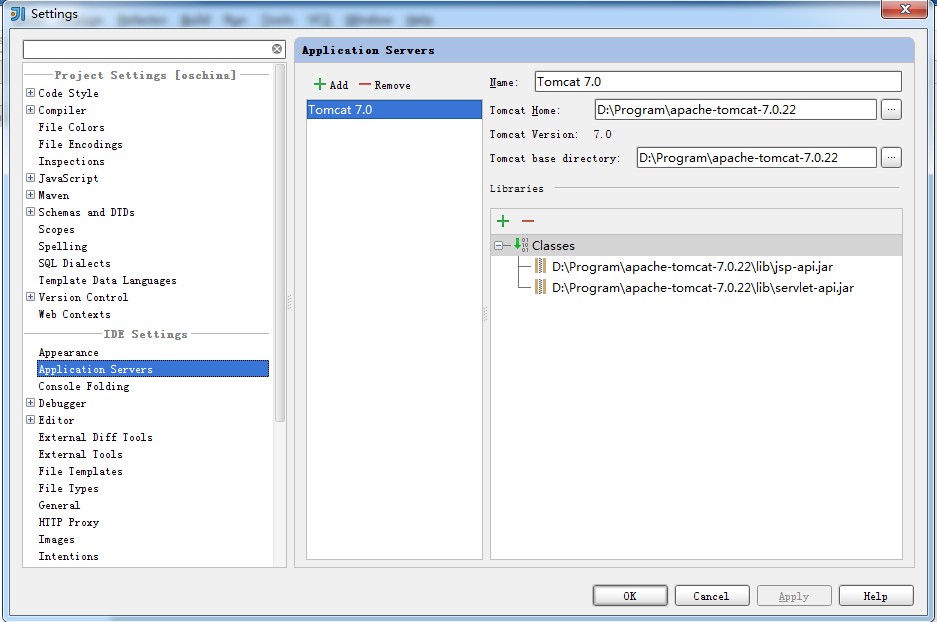Open Intentions settings

point(68,556)
